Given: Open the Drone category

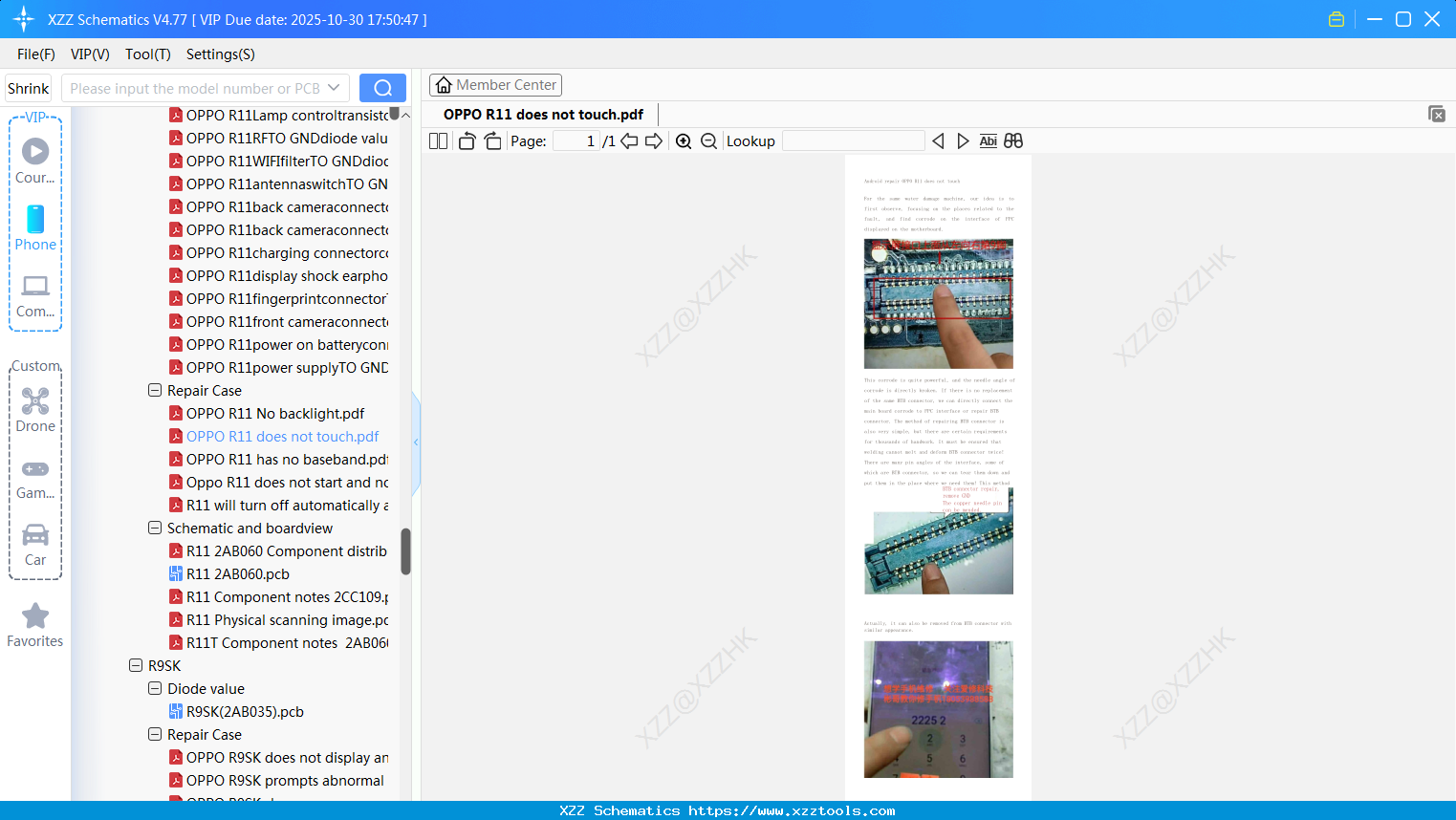Looking at the screenshot, I should pyautogui.click(x=35, y=410).
